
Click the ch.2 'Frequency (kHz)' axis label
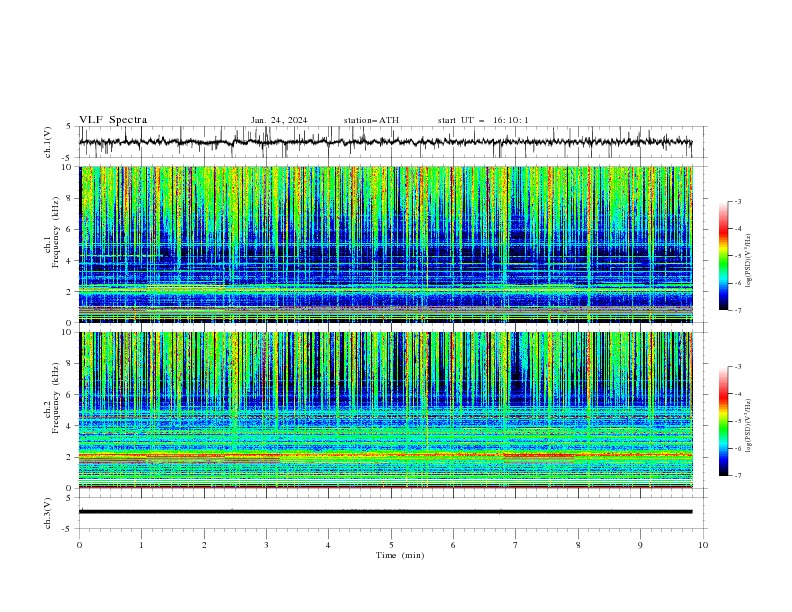click(x=56, y=398)
